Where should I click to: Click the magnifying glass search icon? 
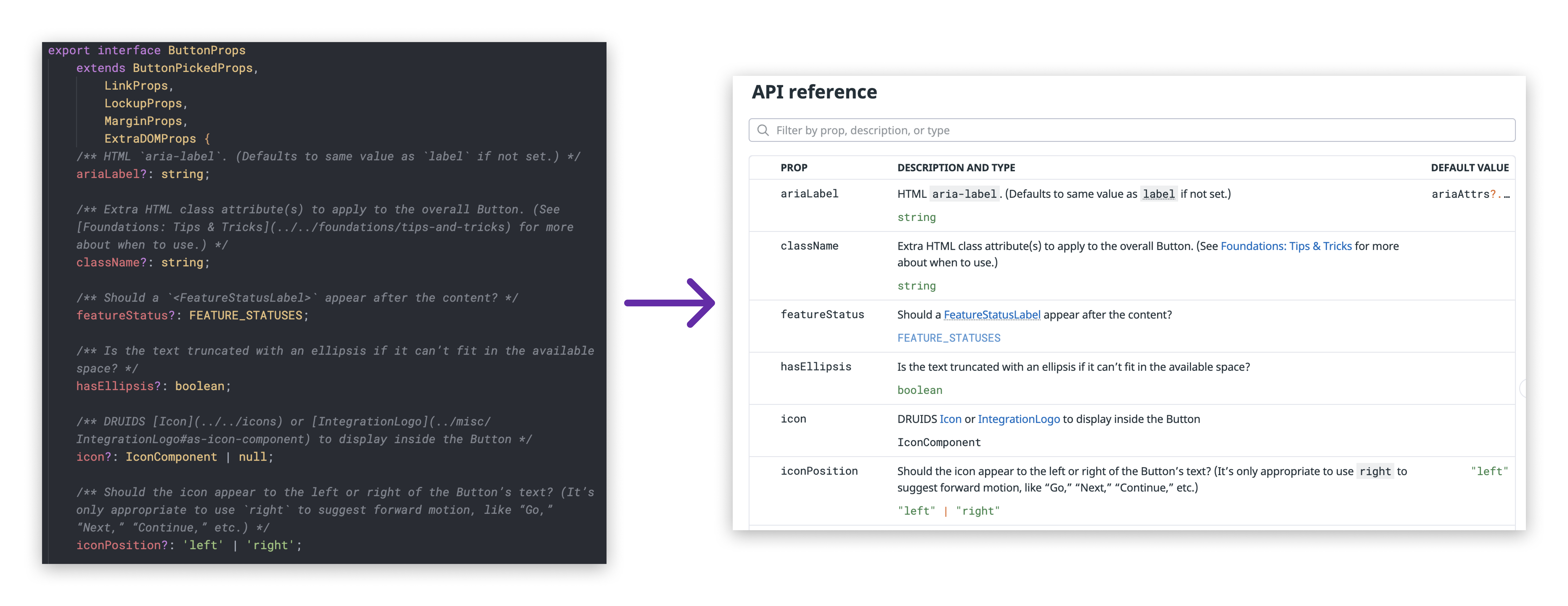763,130
